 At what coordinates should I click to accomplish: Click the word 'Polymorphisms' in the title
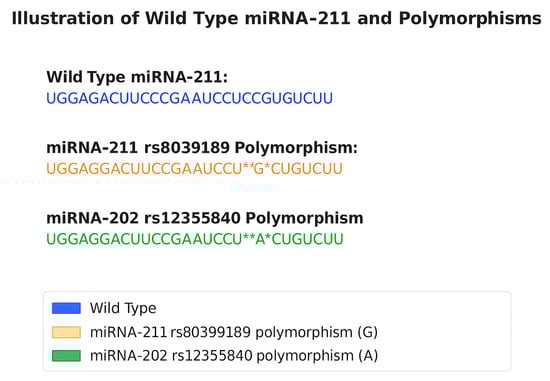coord(470,19)
